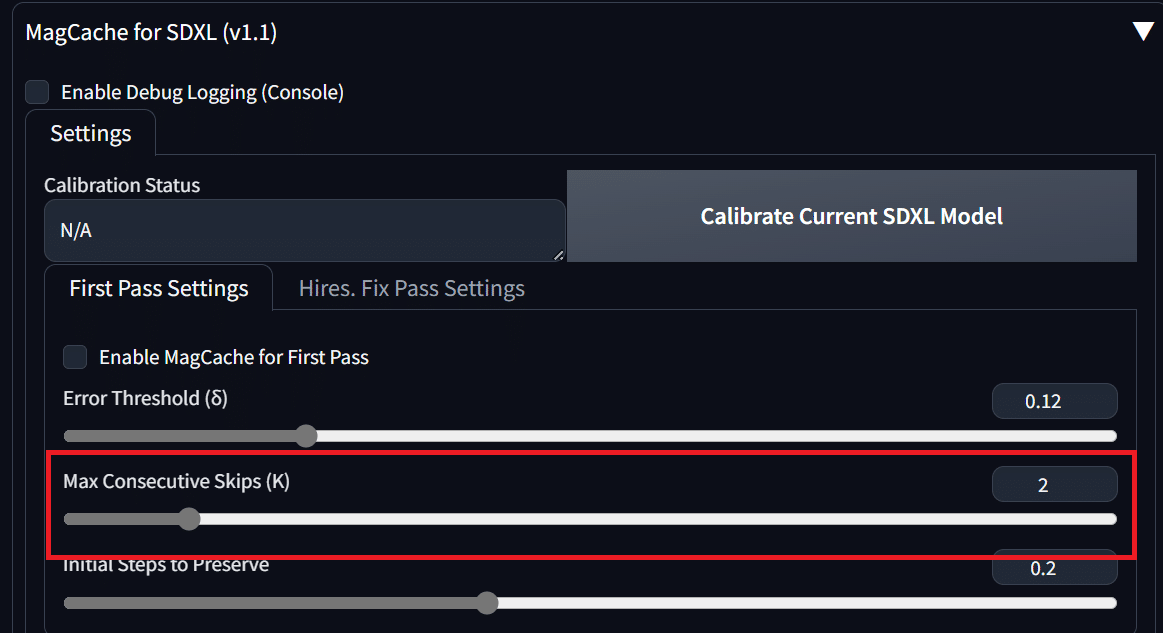Click the Error Threshold slider handle
The width and height of the screenshot is (1163, 633).
306,436
